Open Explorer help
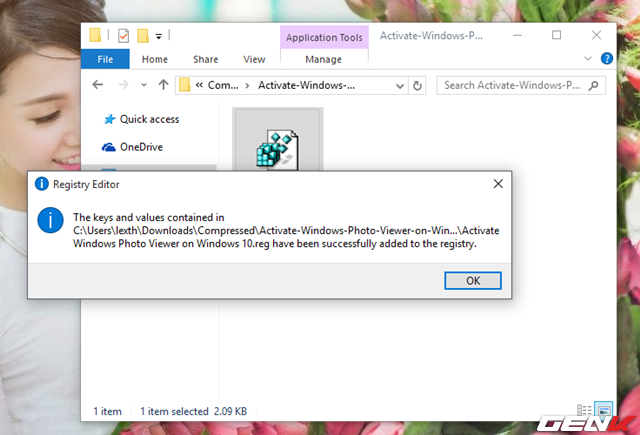 tap(607, 59)
